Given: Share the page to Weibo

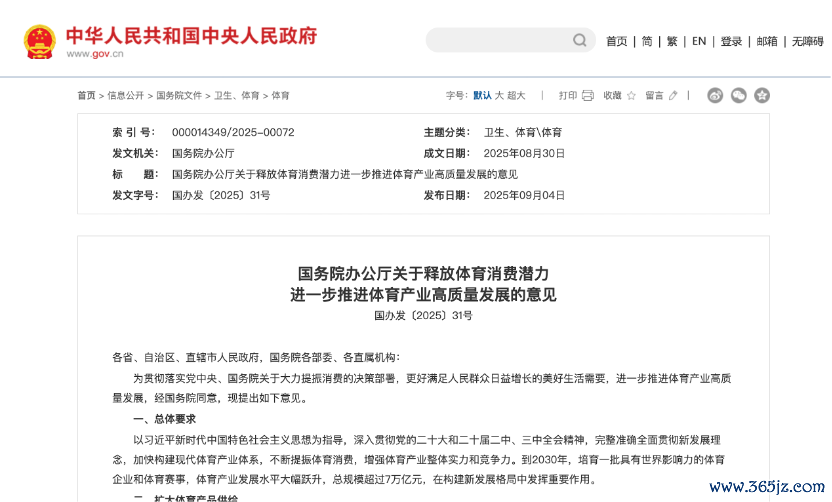Looking at the screenshot, I should (715, 95).
